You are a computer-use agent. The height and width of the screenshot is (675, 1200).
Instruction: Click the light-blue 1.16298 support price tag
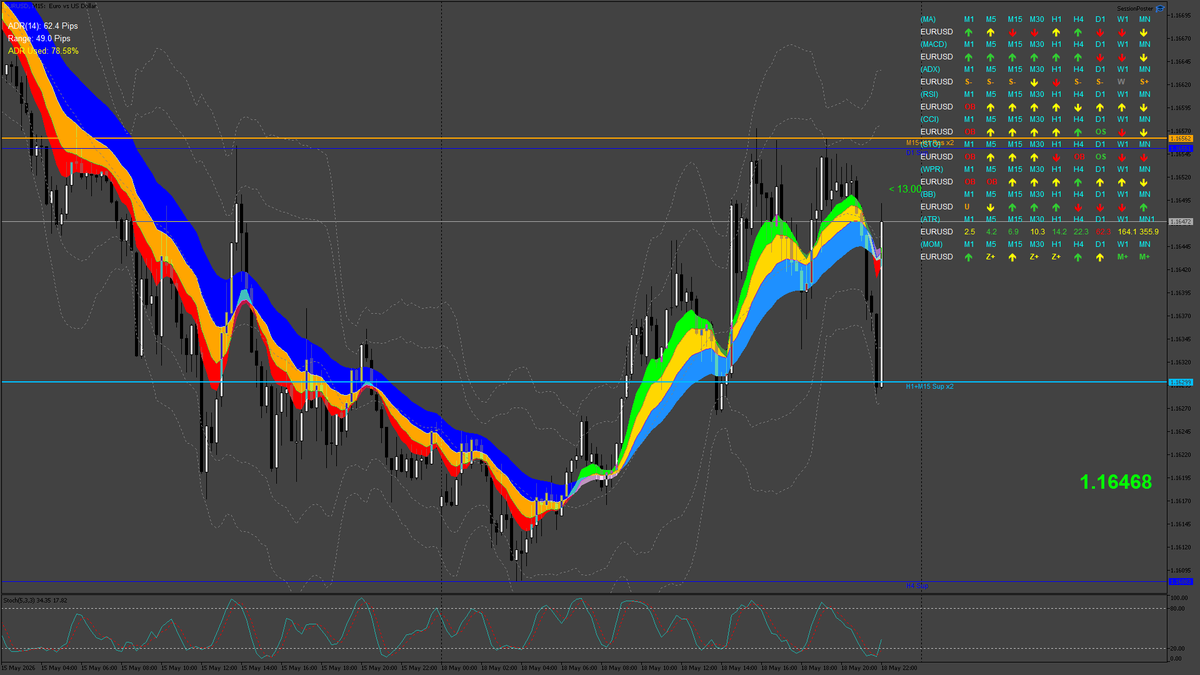point(1181,382)
